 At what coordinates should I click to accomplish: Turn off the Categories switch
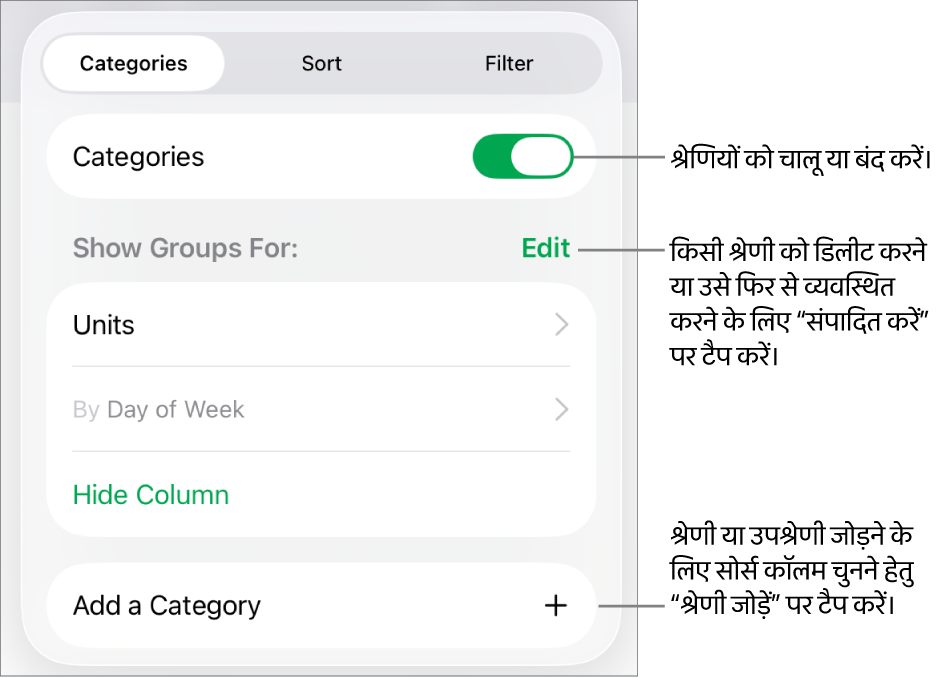click(522, 157)
